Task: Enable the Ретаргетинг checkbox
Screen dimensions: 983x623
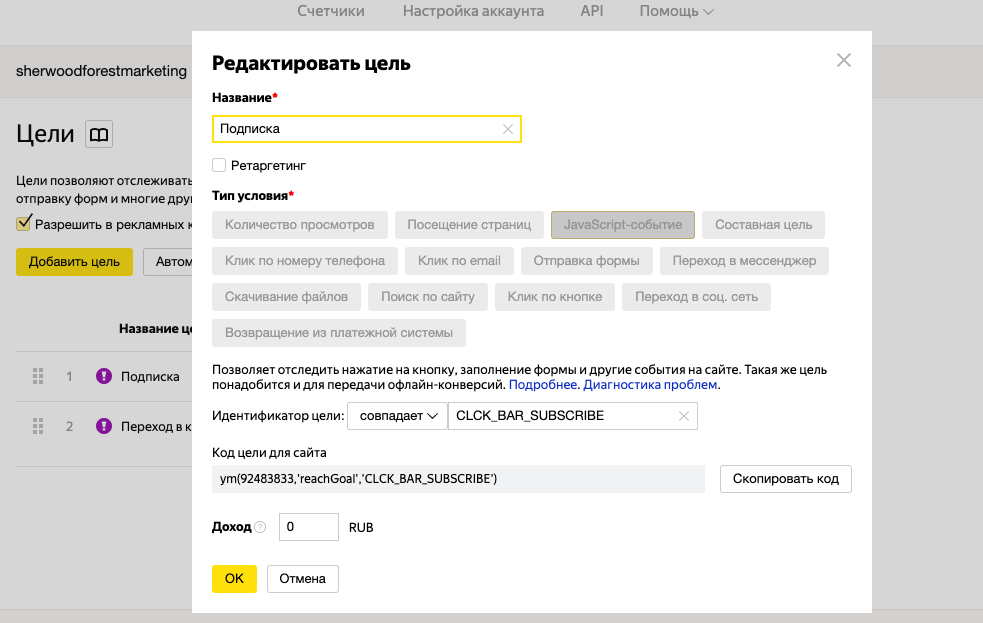Action: click(219, 164)
